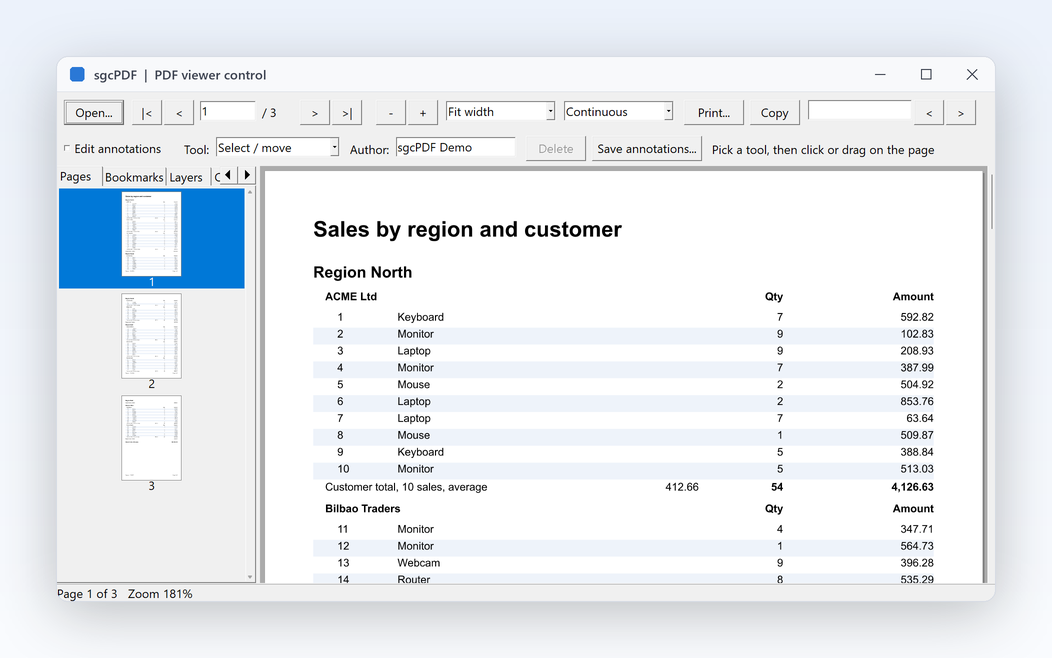Find previous search match arrow

(929, 113)
